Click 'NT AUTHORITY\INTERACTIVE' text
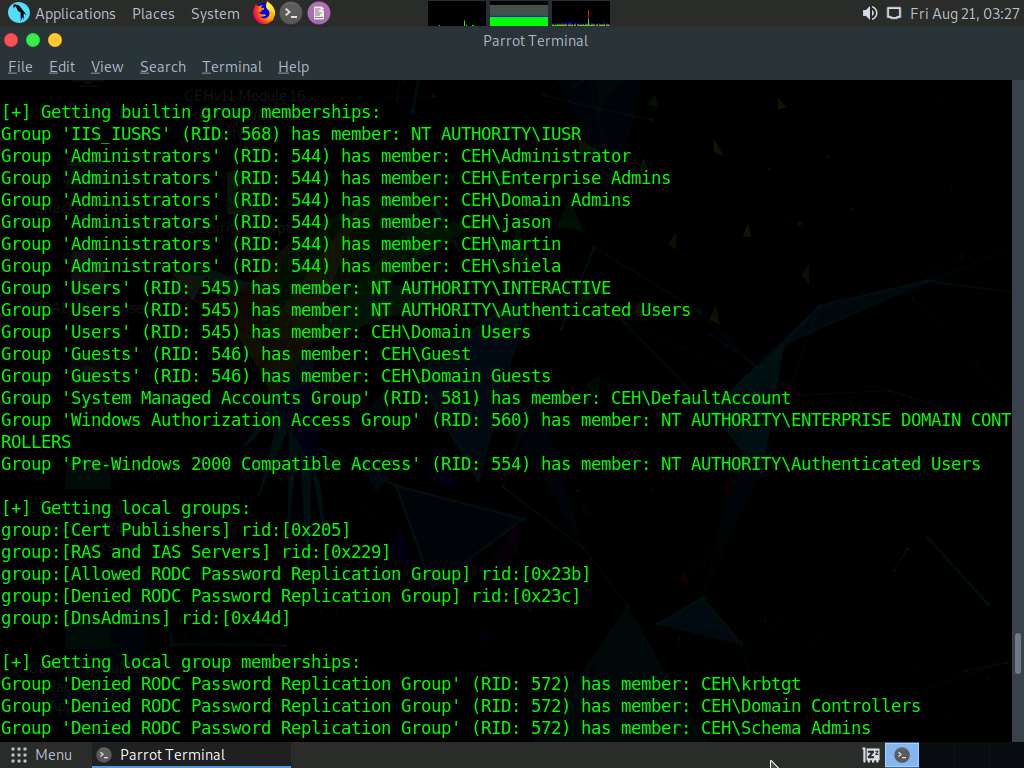 pos(490,288)
